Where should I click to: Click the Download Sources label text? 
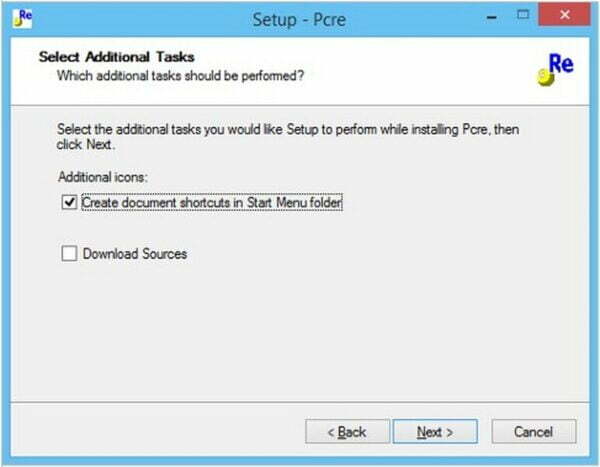pos(135,254)
